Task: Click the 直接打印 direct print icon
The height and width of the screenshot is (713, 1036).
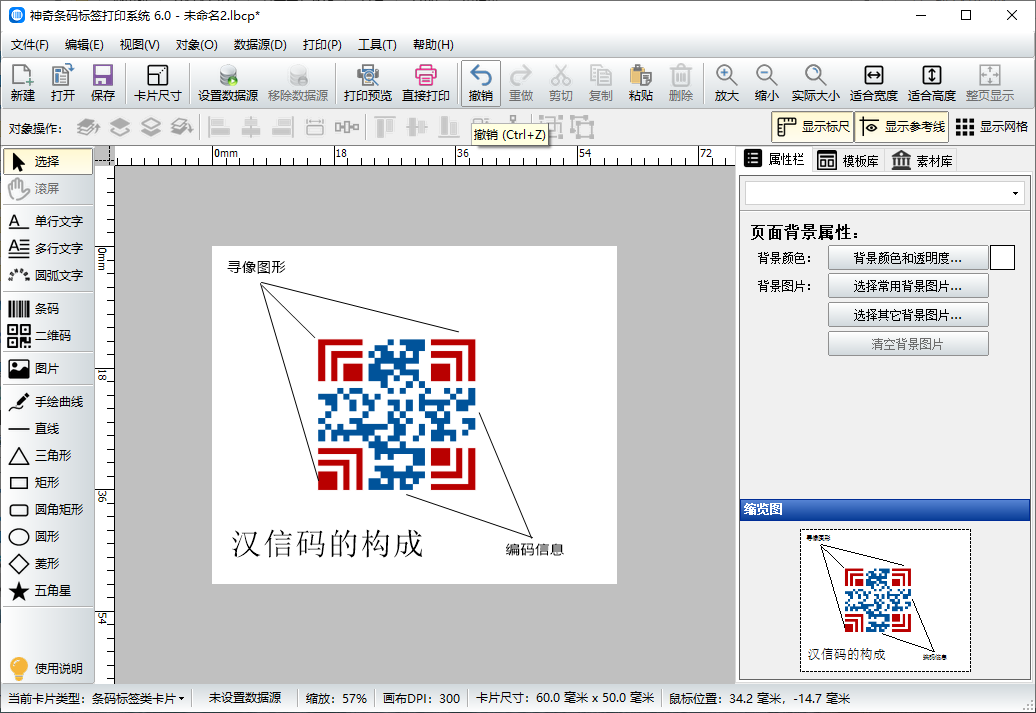Action: [x=426, y=83]
